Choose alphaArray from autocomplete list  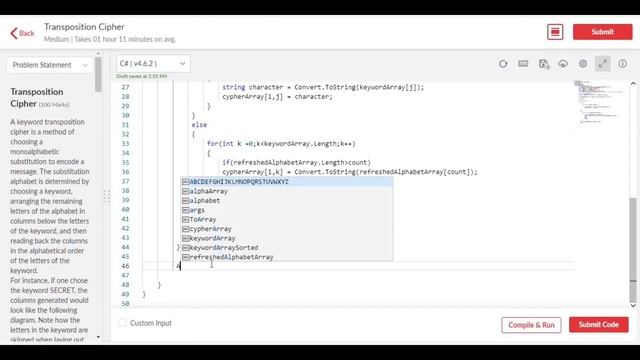coord(287,191)
